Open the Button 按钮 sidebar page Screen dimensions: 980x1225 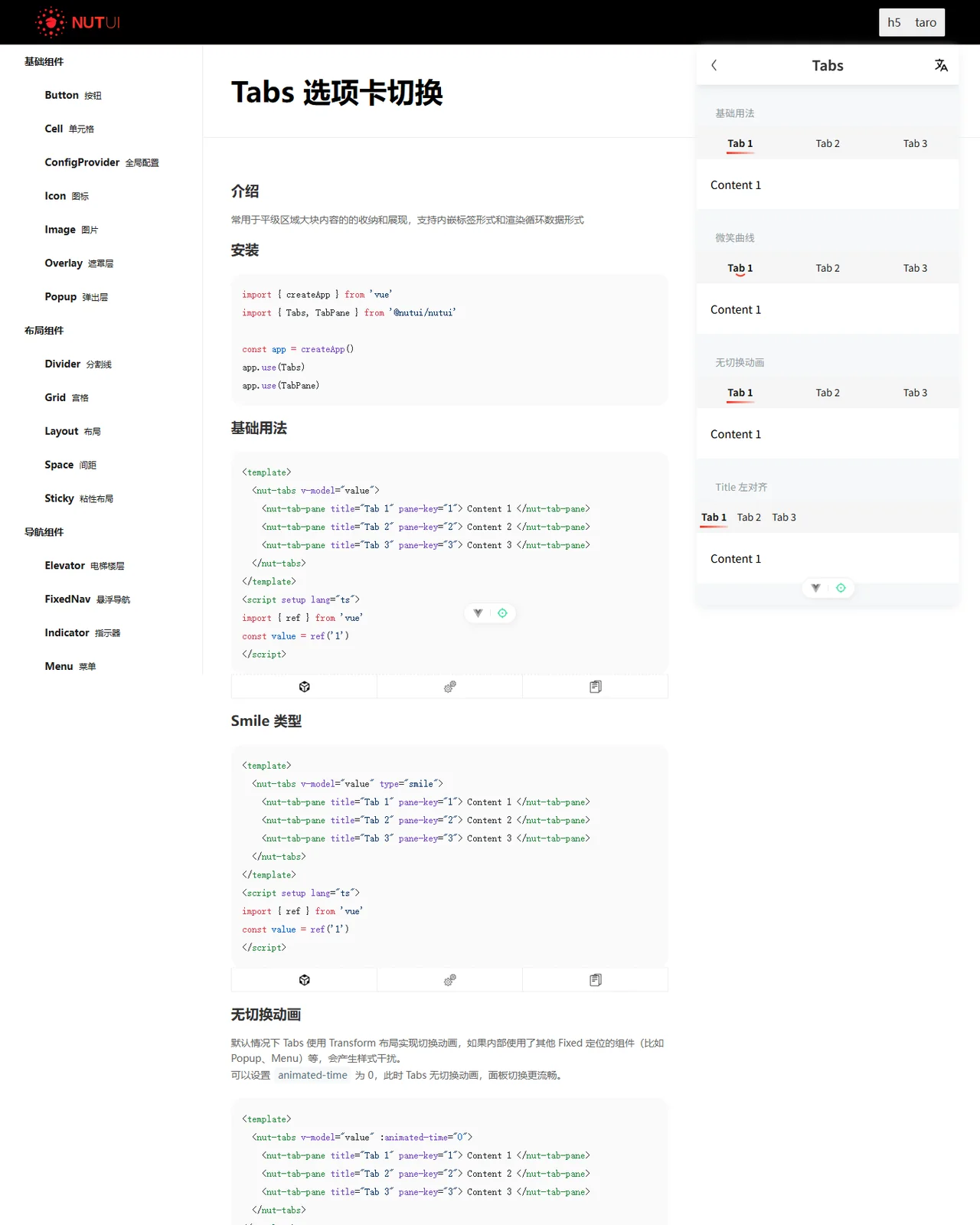point(73,95)
